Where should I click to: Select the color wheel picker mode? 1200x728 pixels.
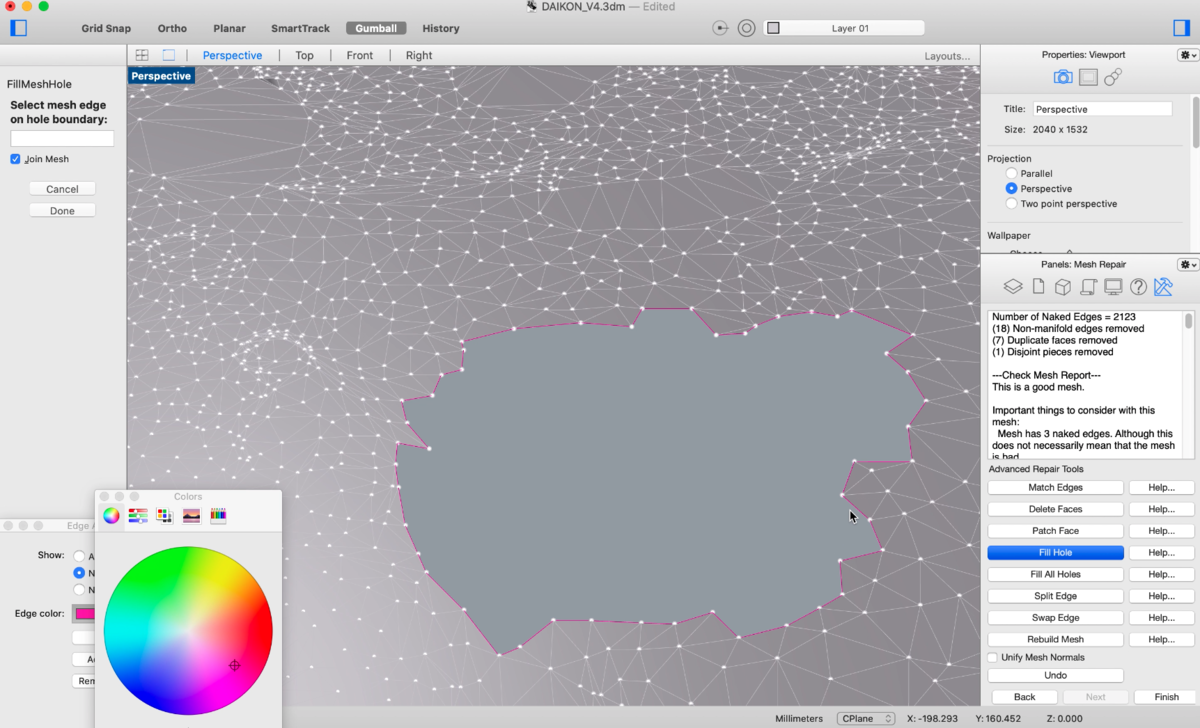(x=111, y=516)
